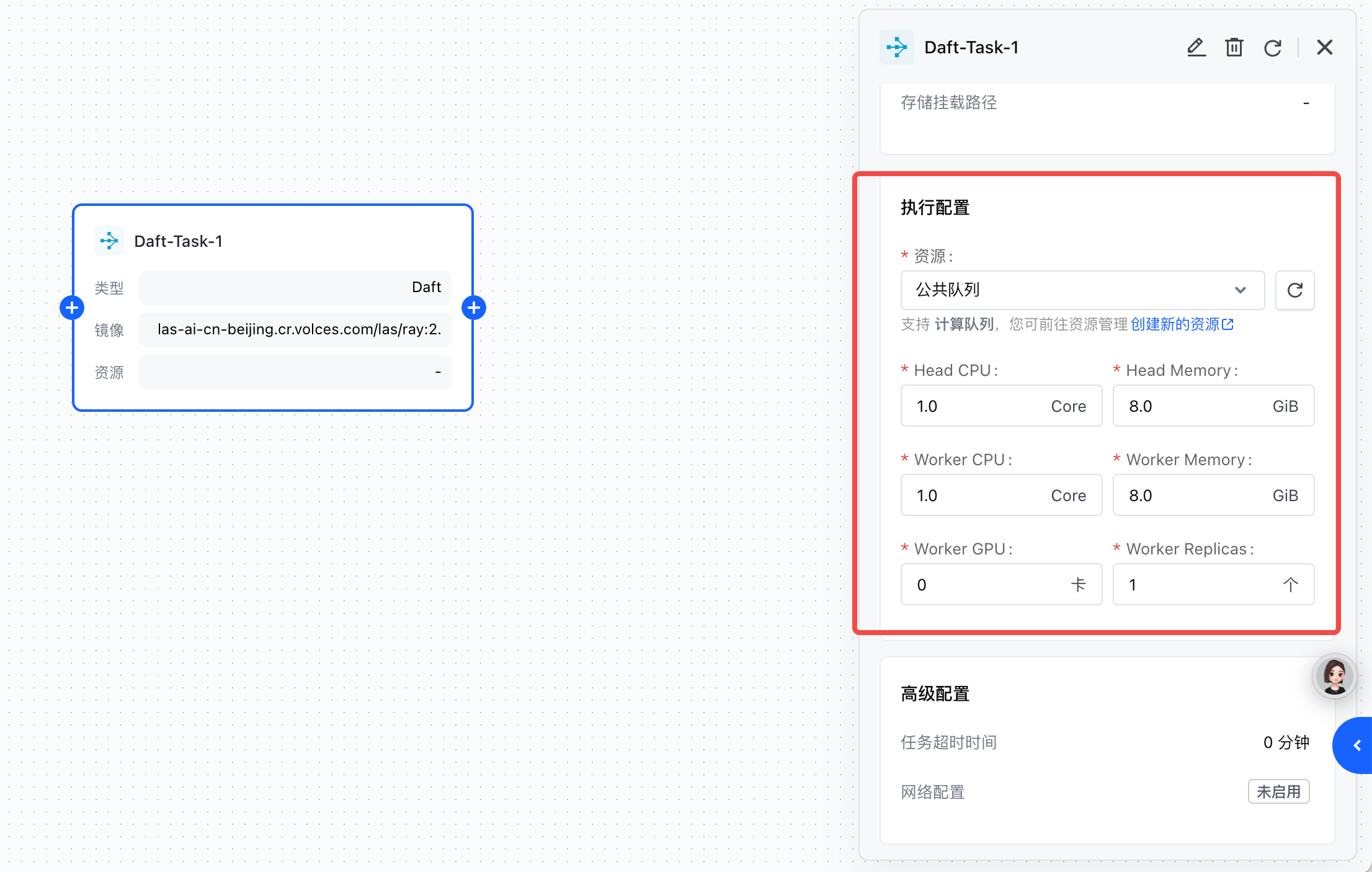This screenshot has width=1372, height=872.
Task: Click the node's 镜像 image path field
Action: pyautogui.click(x=296, y=329)
